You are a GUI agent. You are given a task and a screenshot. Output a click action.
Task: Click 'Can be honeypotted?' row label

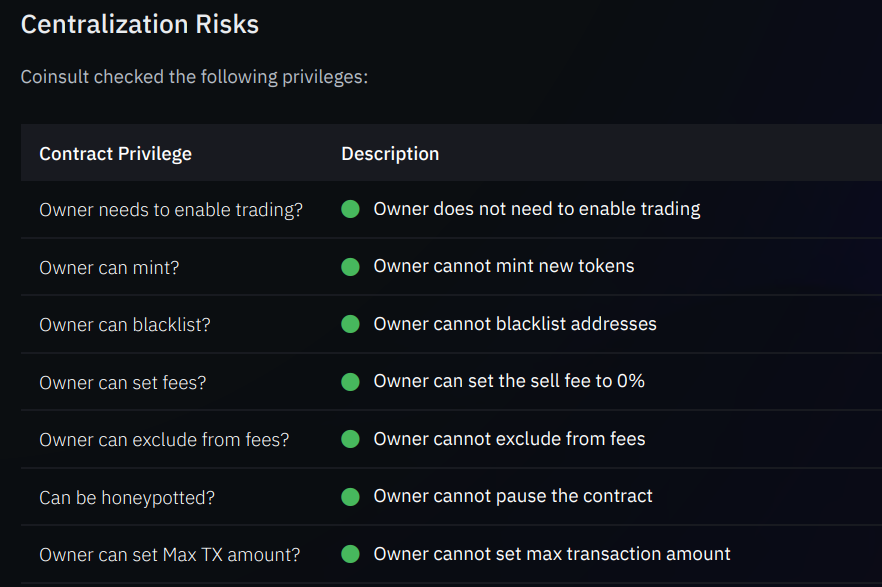coord(127,498)
